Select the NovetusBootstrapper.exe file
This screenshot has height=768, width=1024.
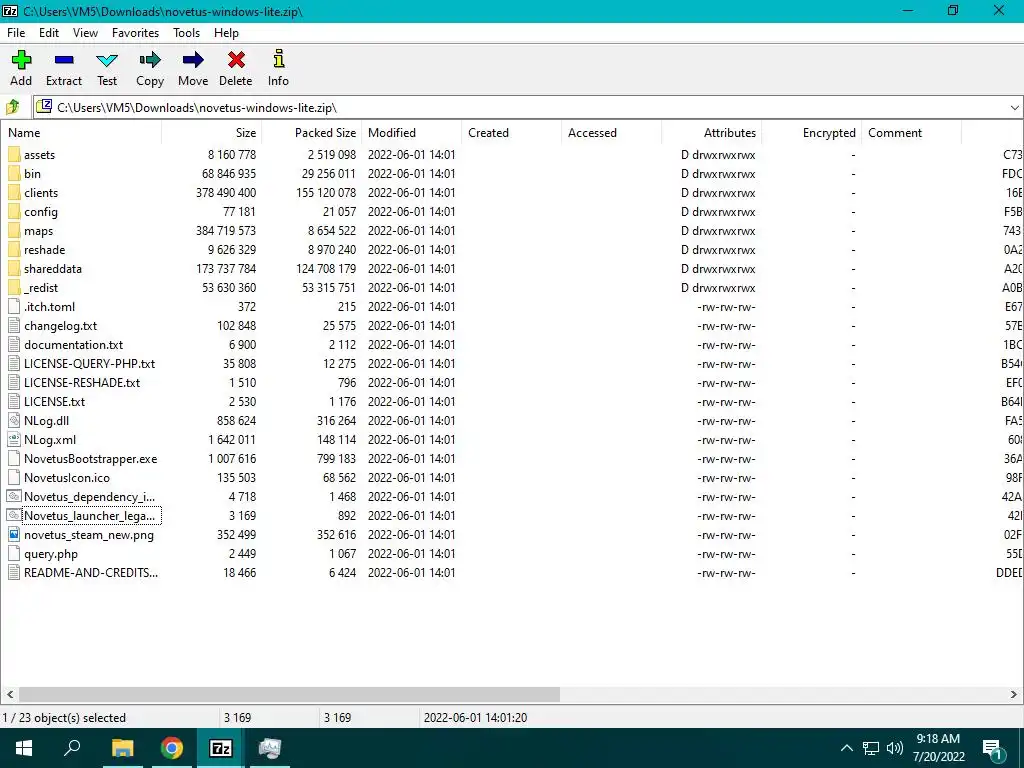pyautogui.click(x=90, y=458)
